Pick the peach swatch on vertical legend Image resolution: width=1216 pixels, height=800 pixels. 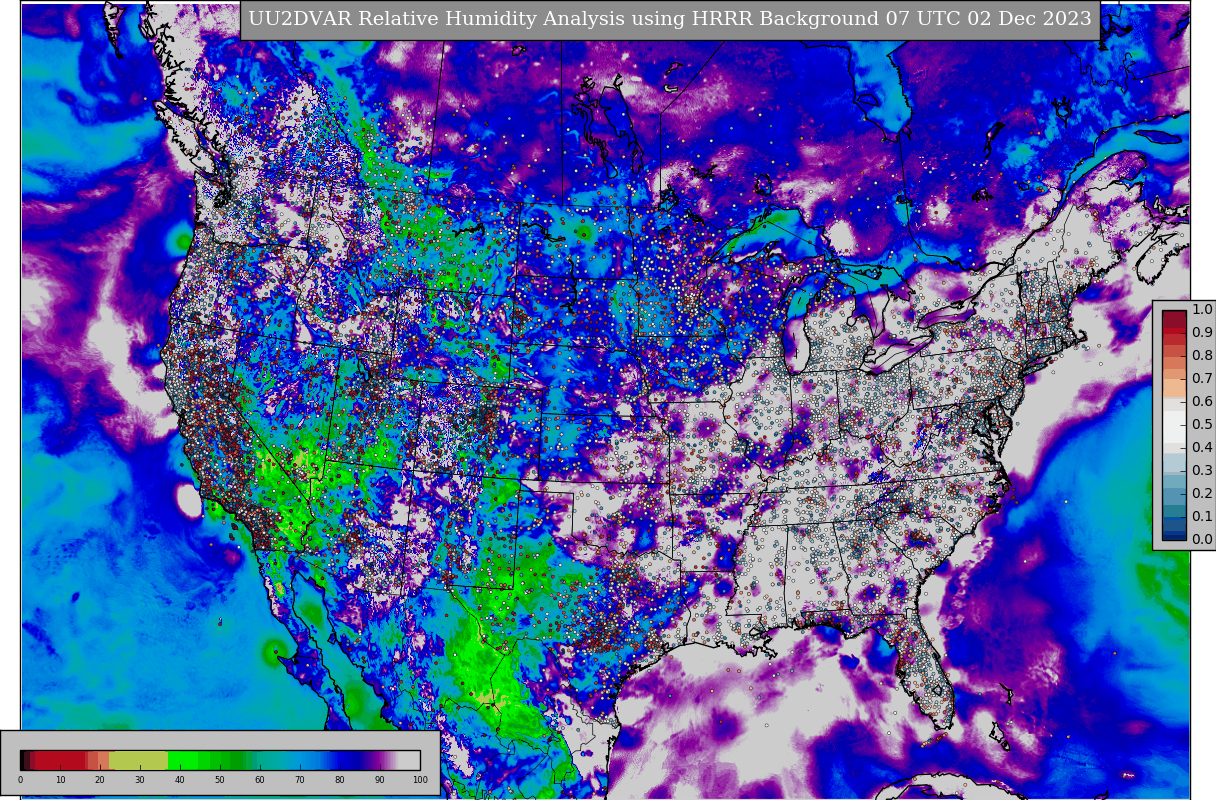[x=1174, y=389]
